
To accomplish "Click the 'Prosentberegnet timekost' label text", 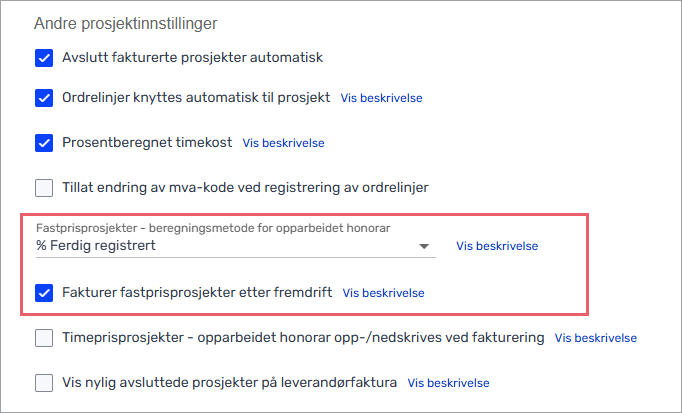I will tap(147, 142).
